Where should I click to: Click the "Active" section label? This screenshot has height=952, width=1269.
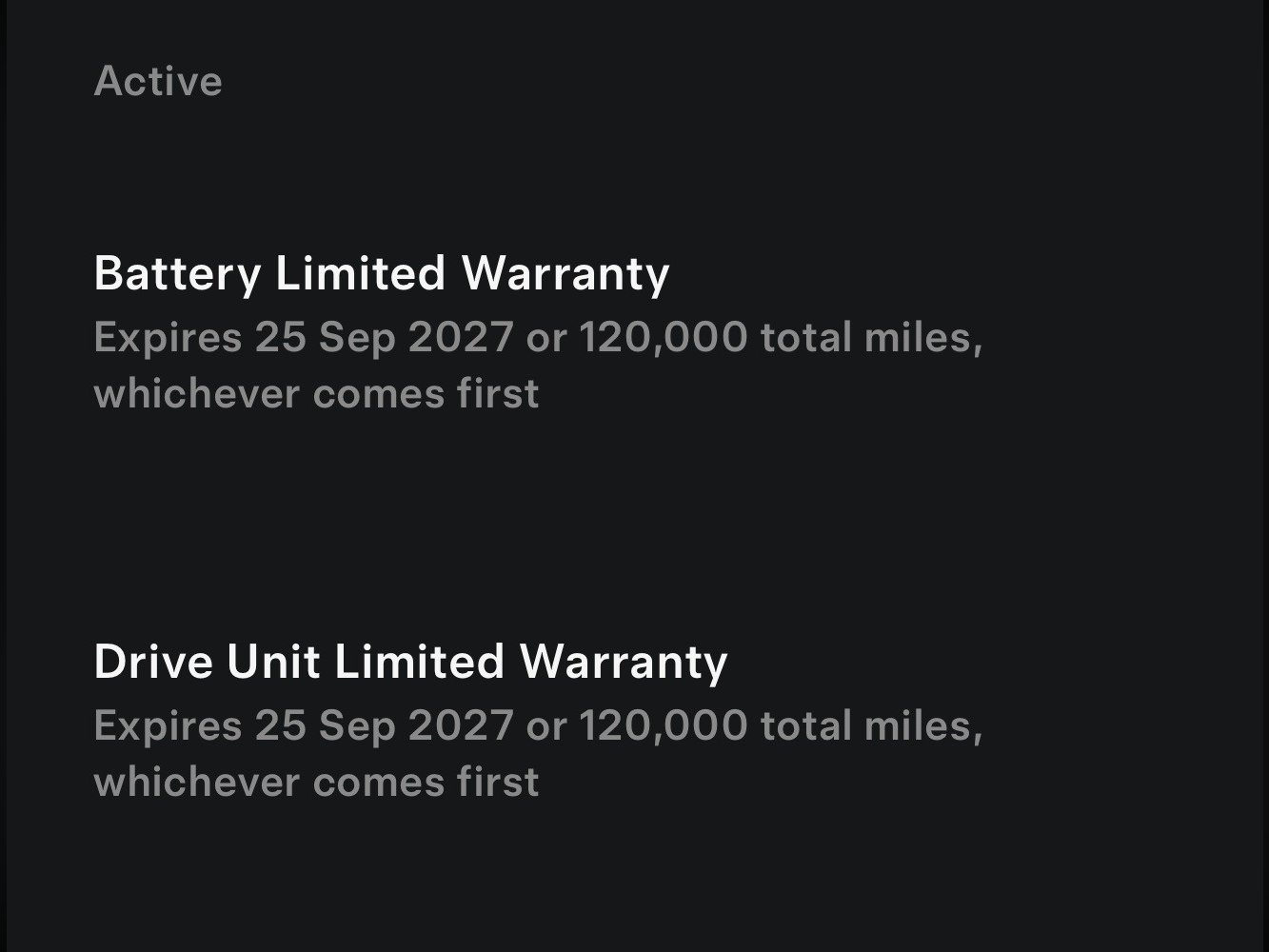point(158,81)
